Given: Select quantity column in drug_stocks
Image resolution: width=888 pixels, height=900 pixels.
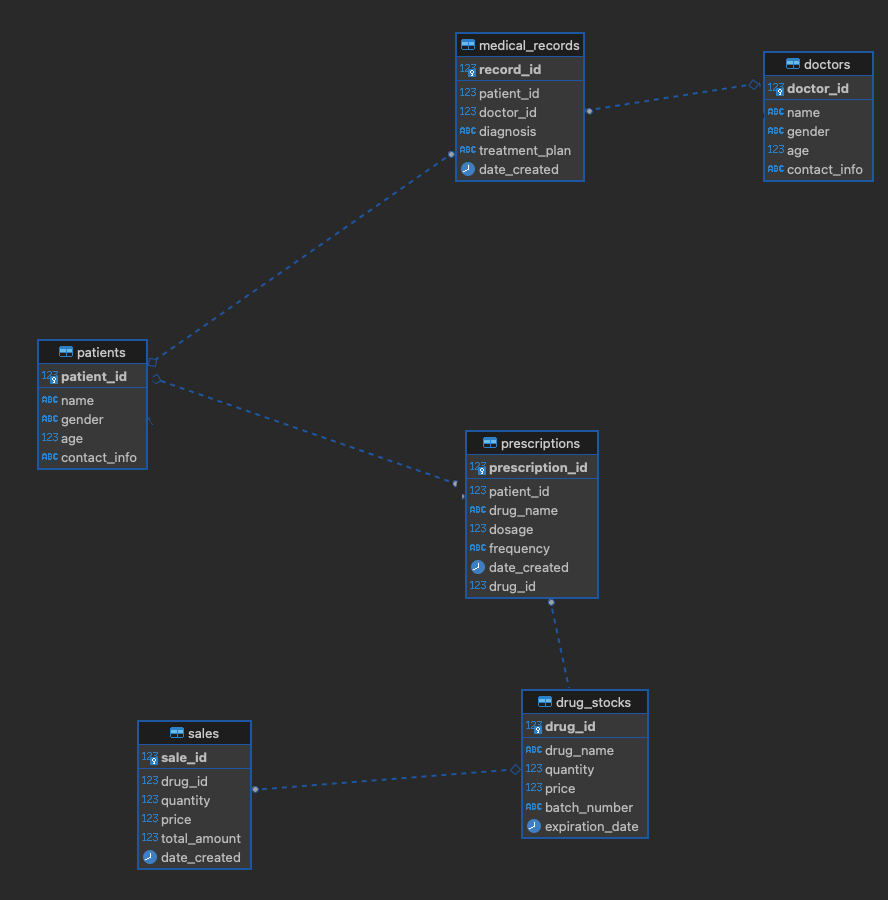Looking at the screenshot, I should (x=585, y=769).
